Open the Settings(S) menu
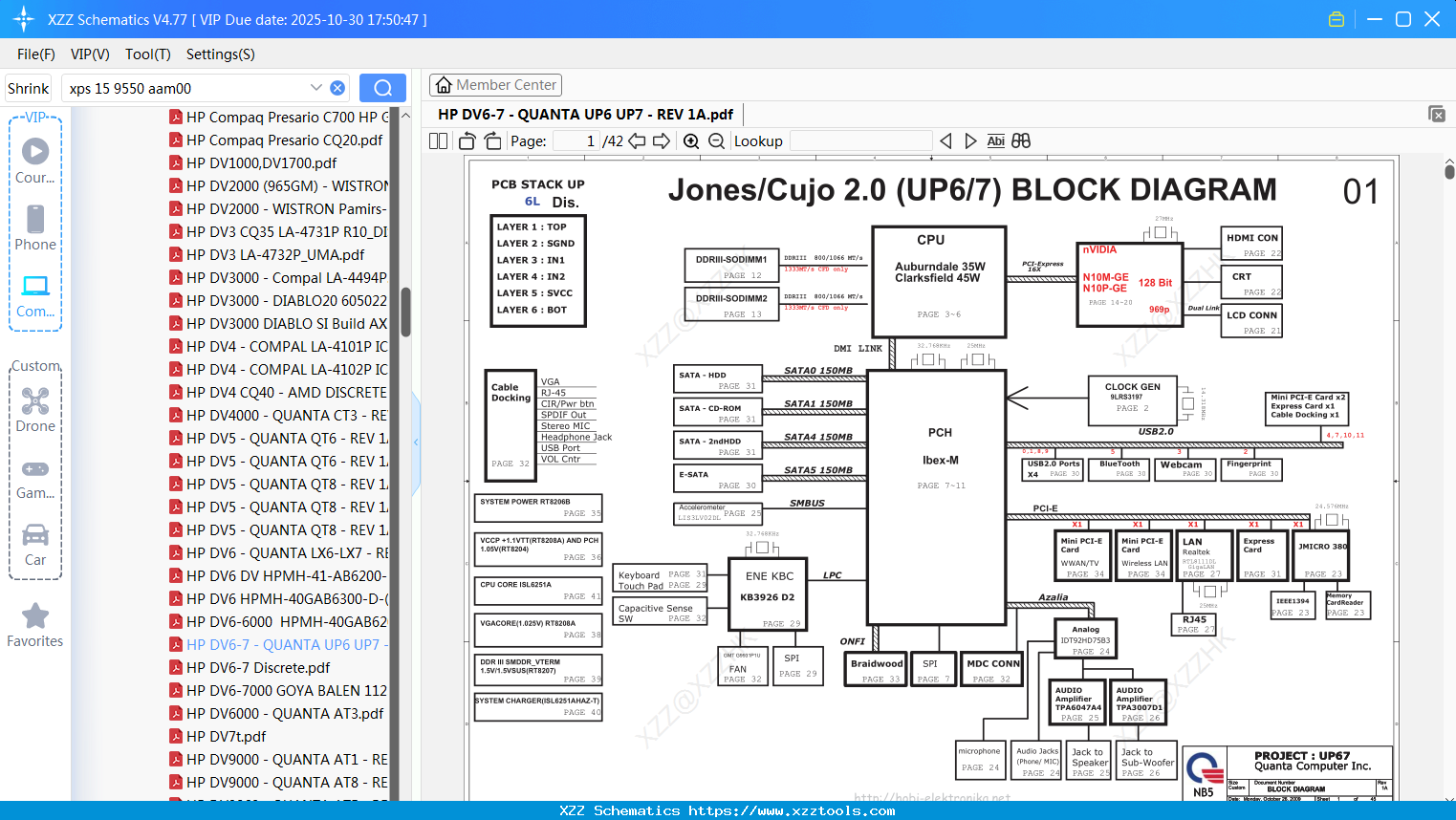The image size is (1456, 820). [x=221, y=54]
